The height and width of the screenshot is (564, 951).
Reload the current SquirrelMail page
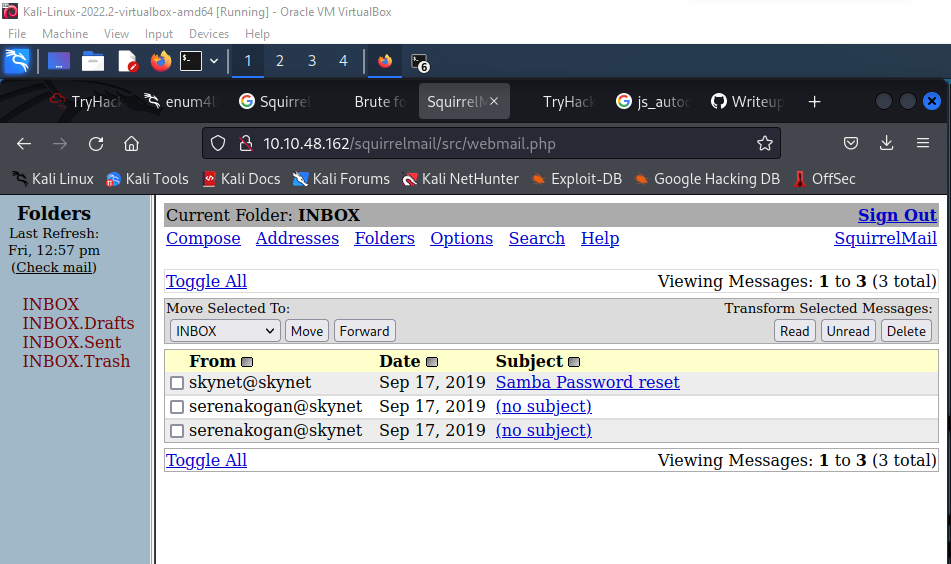tap(96, 144)
